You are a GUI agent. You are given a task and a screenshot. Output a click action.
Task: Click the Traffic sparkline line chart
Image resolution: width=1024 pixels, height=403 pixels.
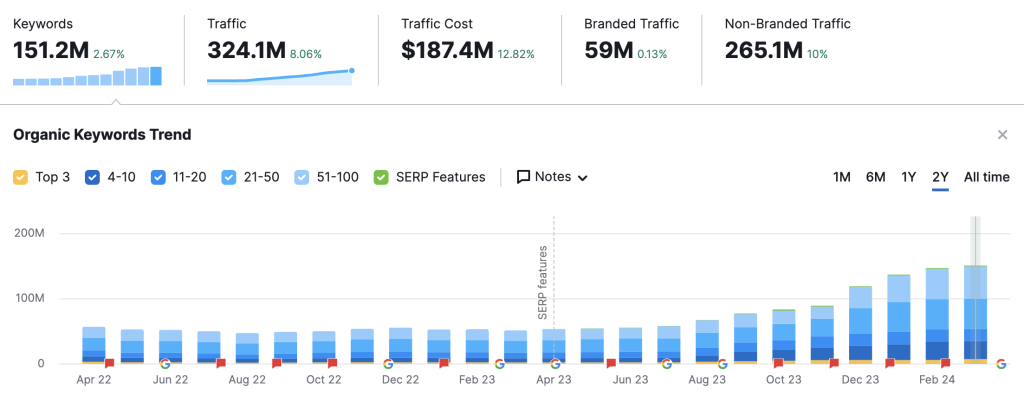pos(280,77)
